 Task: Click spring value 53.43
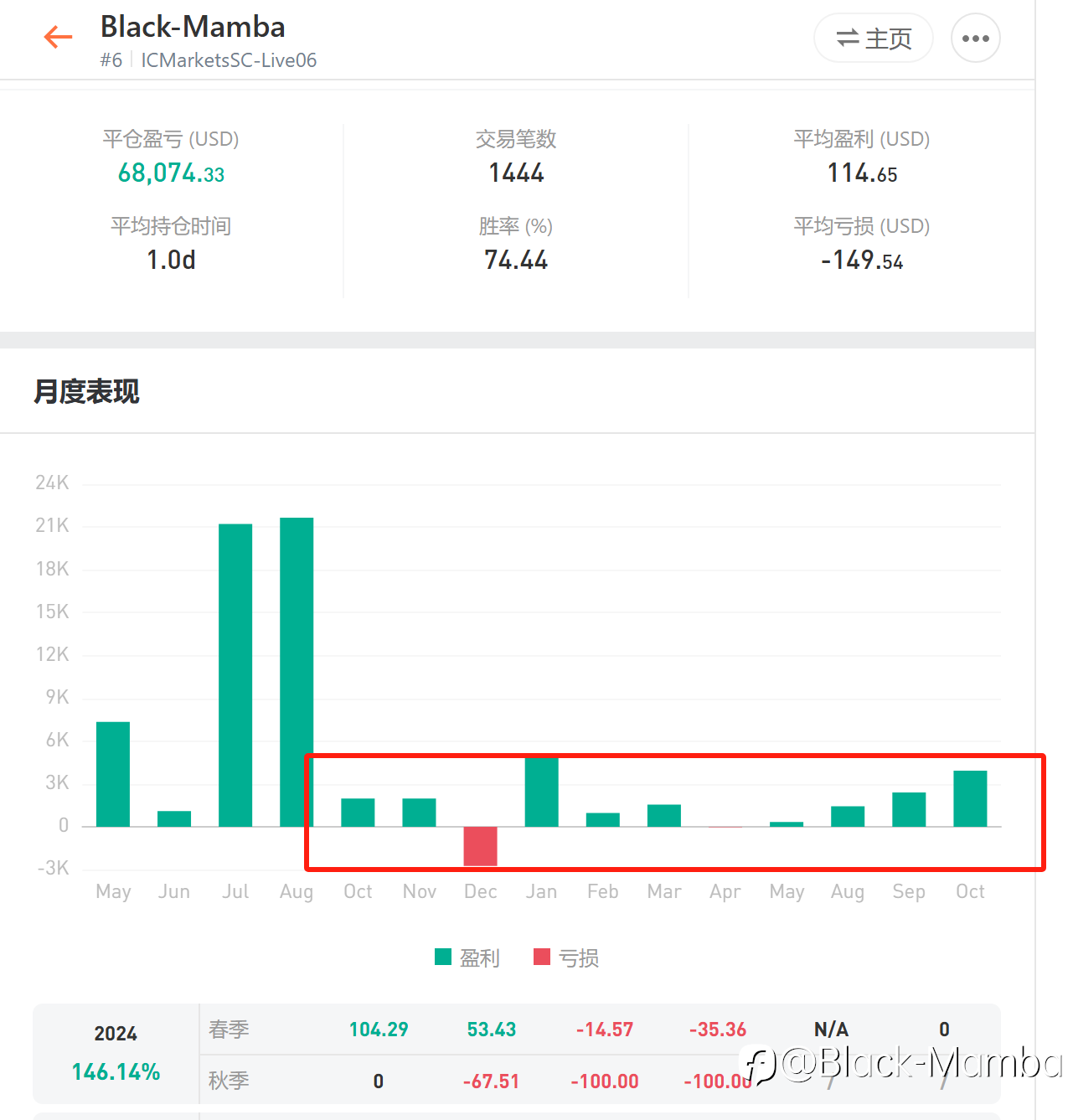tap(492, 1030)
